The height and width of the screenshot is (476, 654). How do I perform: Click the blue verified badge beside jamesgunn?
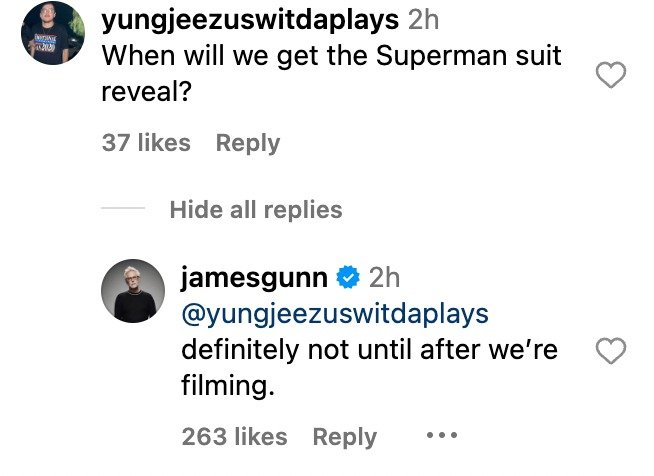[347, 276]
